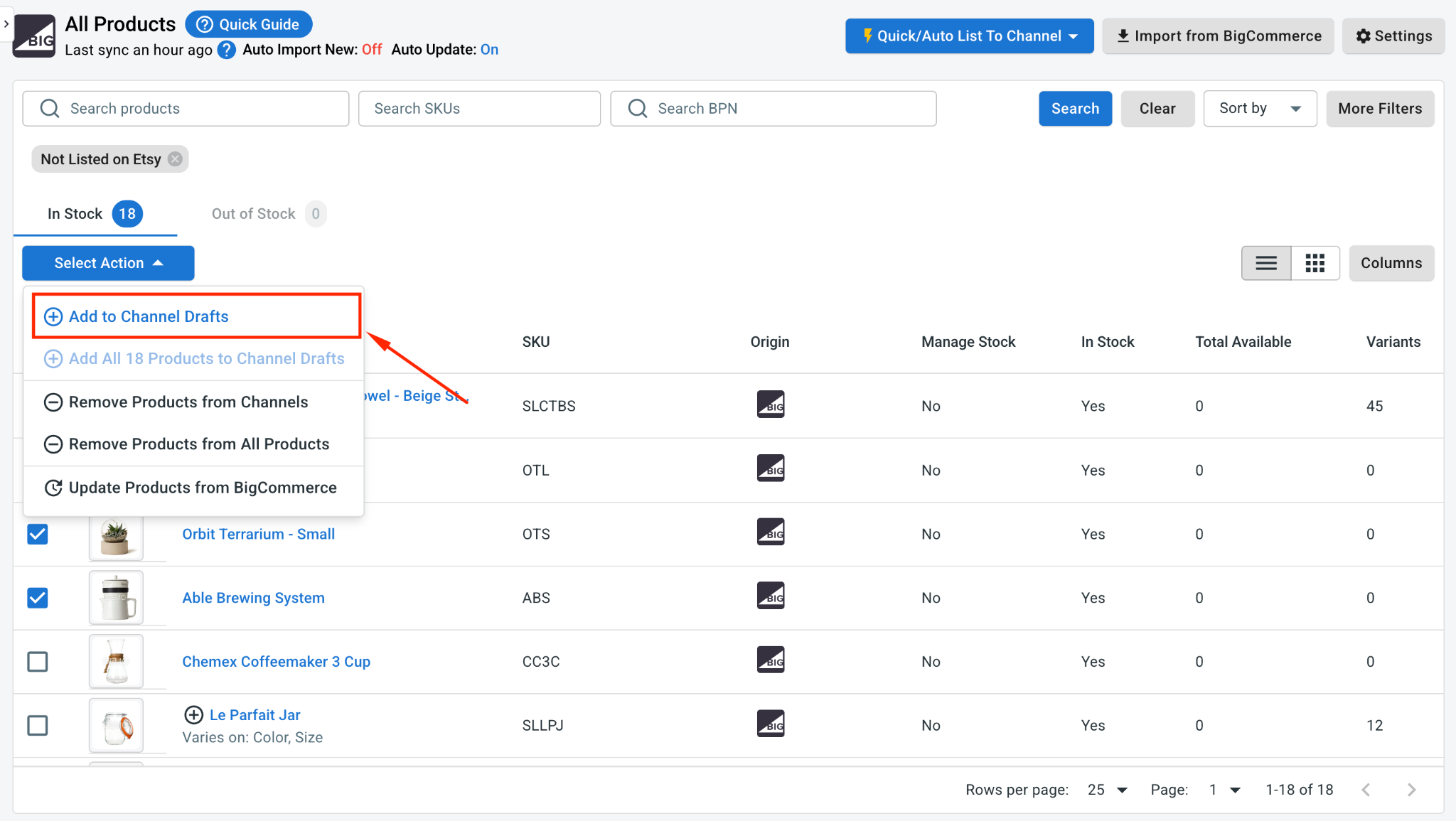Switch to the Out of Stock tab

[x=268, y=213]
